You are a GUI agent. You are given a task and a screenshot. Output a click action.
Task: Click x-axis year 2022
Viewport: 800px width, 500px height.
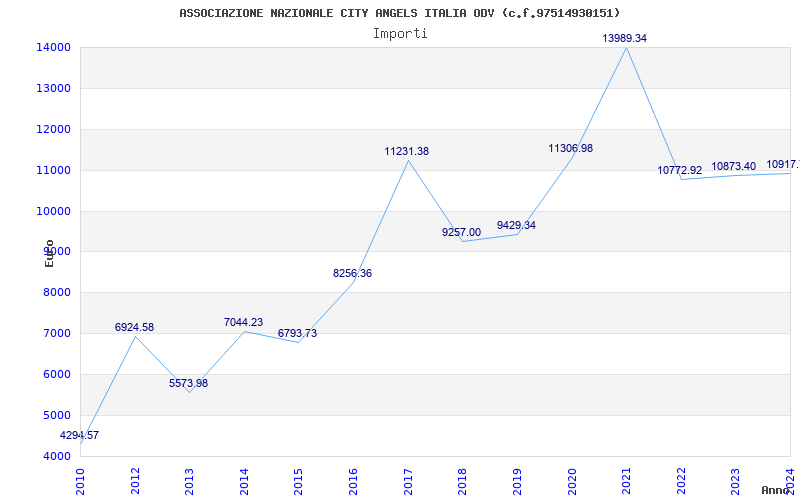(681, 482)
